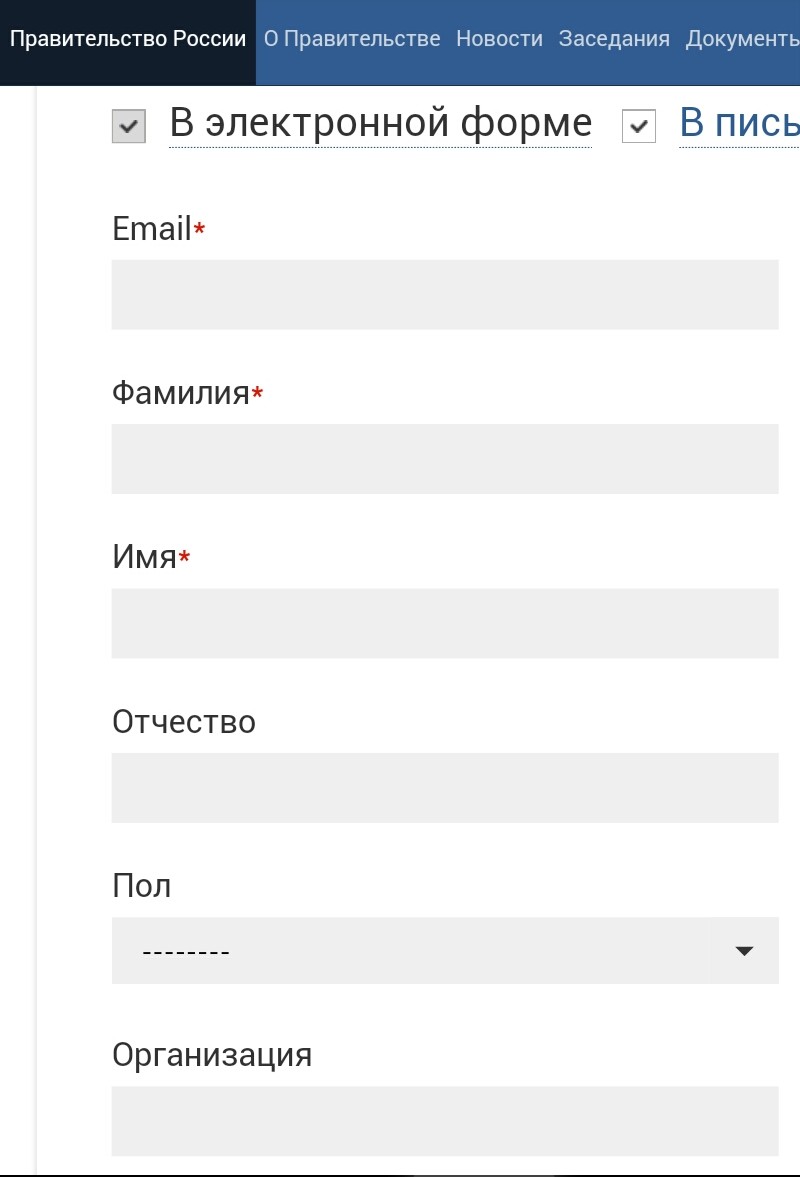
Task: Uncheck the В электронной форме checkbox
Action: point(129,127)
